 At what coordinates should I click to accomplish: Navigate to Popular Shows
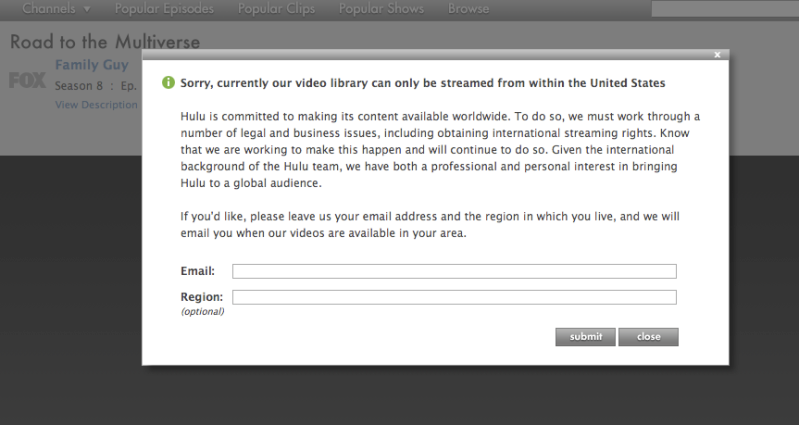pos(381,9)
